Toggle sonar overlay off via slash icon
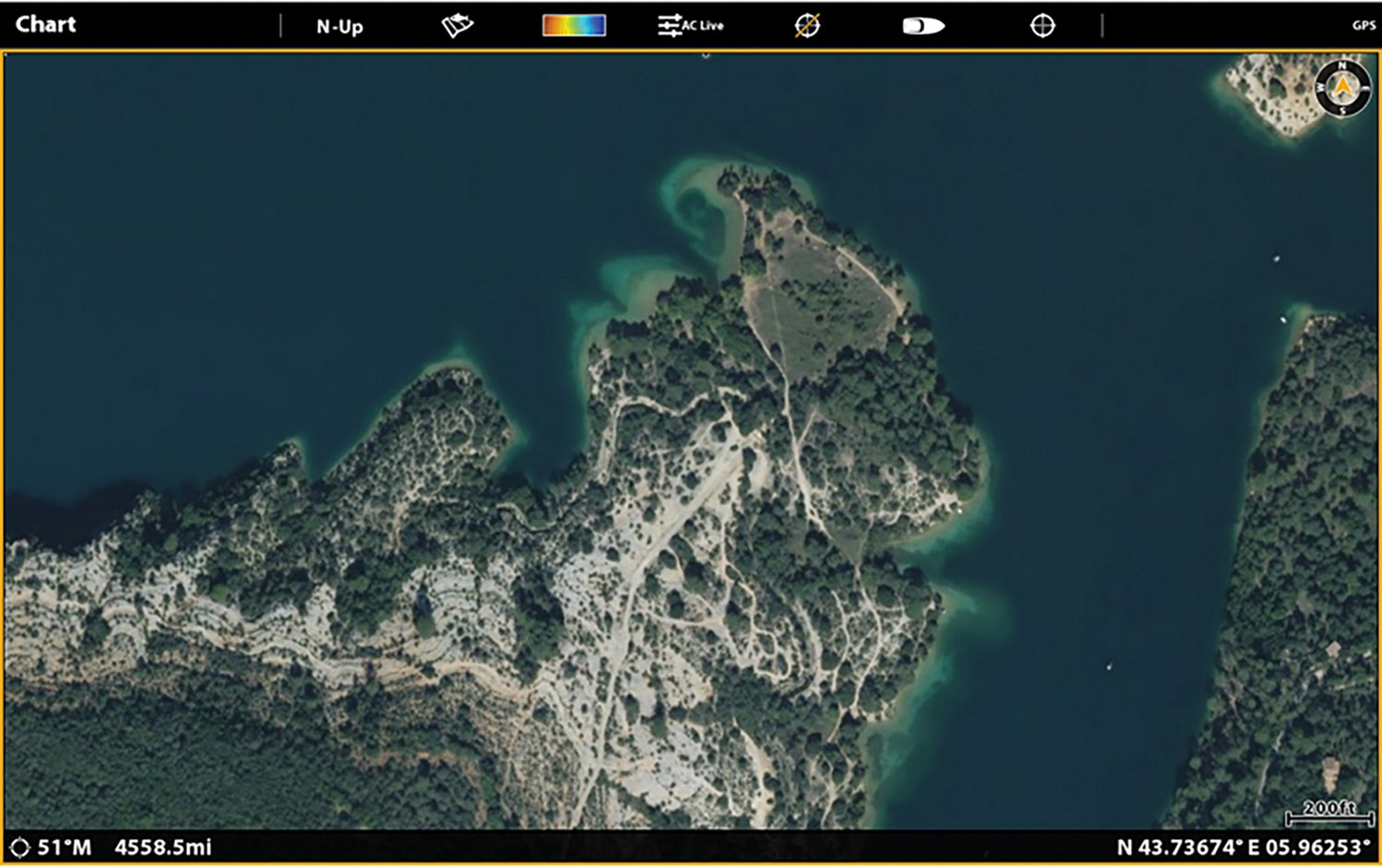Image resolution: width=1382 pixels, height=868 pixels. (x=804, y=27)
